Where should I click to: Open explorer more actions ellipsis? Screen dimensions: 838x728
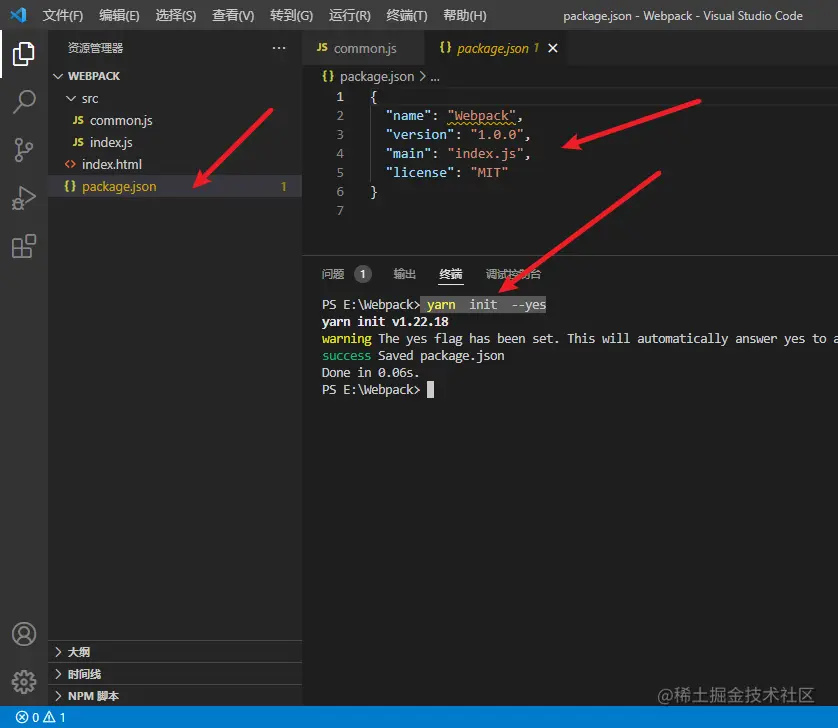click(278, 48)
